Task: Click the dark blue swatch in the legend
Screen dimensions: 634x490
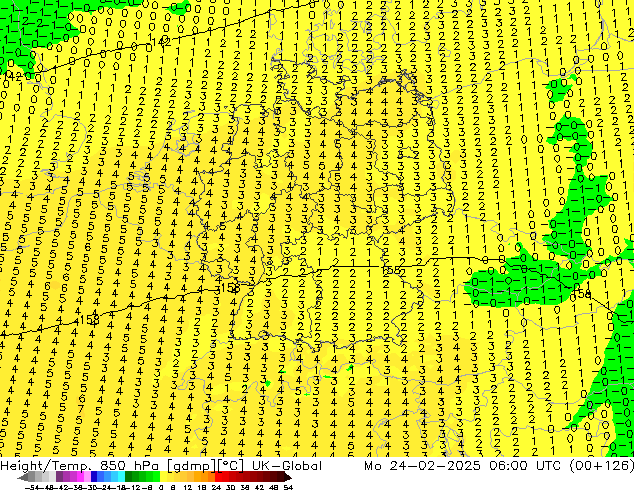Action: 94,477
